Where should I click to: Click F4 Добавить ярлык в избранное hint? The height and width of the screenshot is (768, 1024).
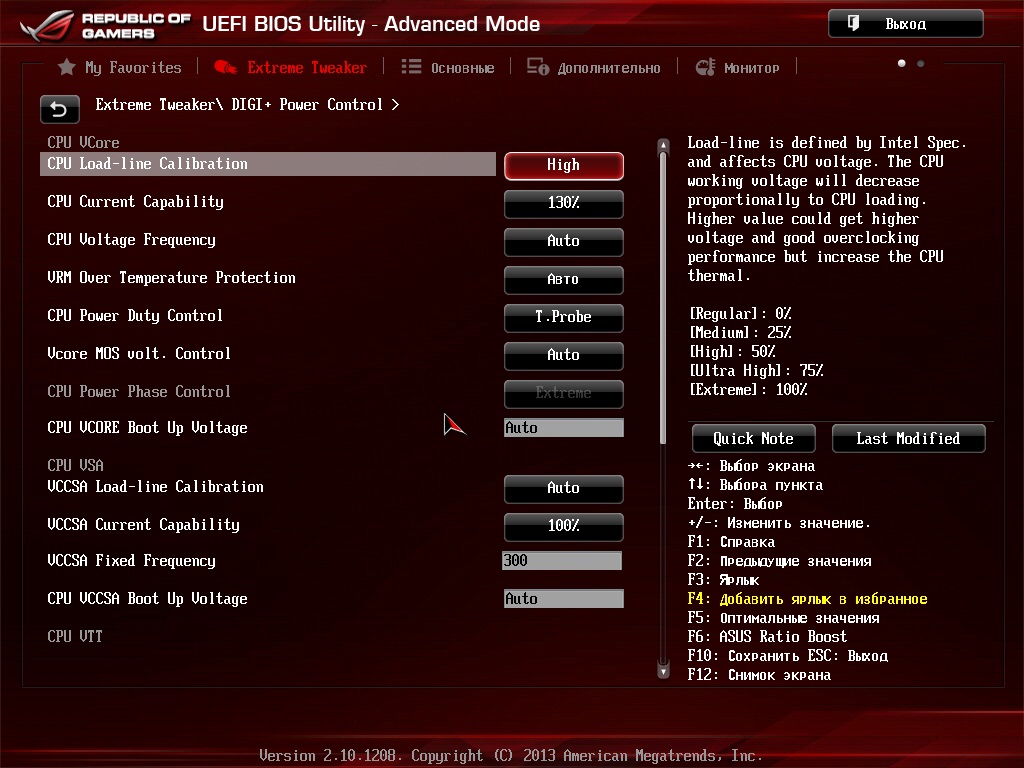click(808, 599)
